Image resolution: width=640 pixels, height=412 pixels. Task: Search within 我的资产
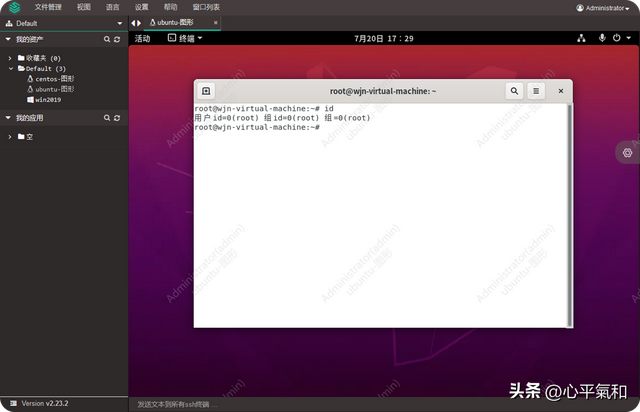click(x=107, y=39)
